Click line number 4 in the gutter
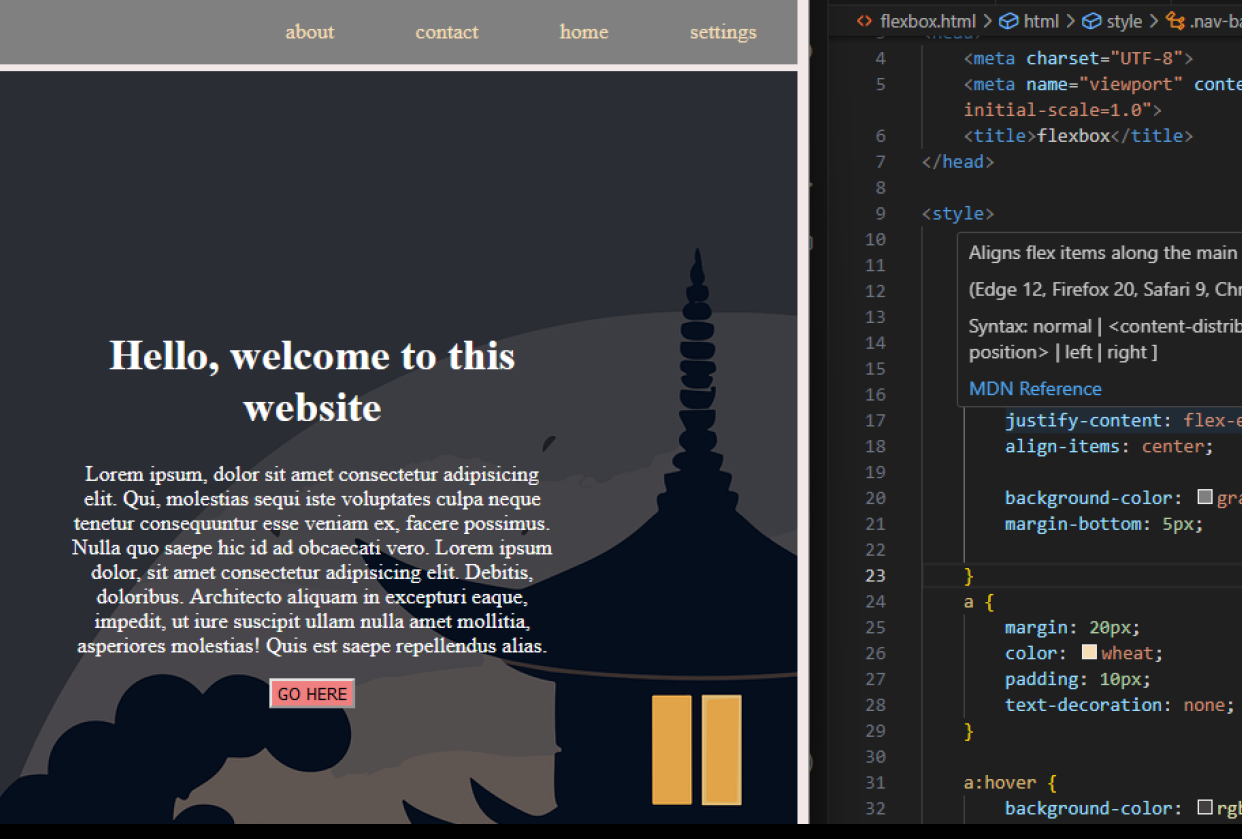Screen dimensions: 1242x839 point(880,58)
